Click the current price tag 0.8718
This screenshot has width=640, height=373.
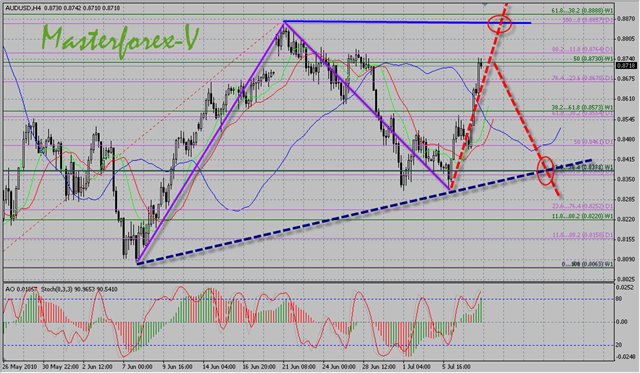(626, 65)
